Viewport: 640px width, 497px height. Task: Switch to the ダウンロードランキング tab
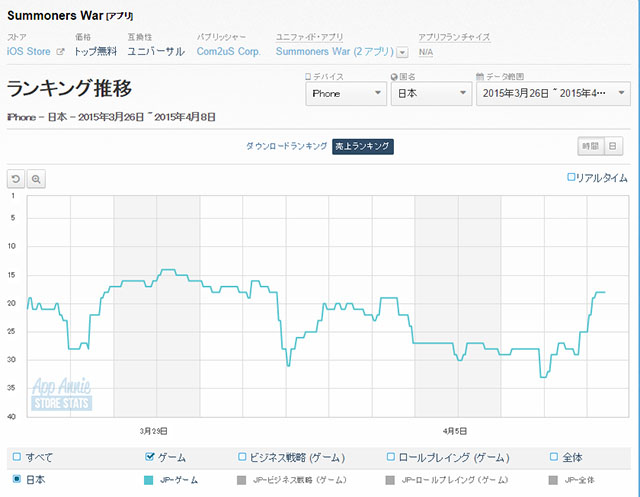pyautogui.click(x=286, y=146)
